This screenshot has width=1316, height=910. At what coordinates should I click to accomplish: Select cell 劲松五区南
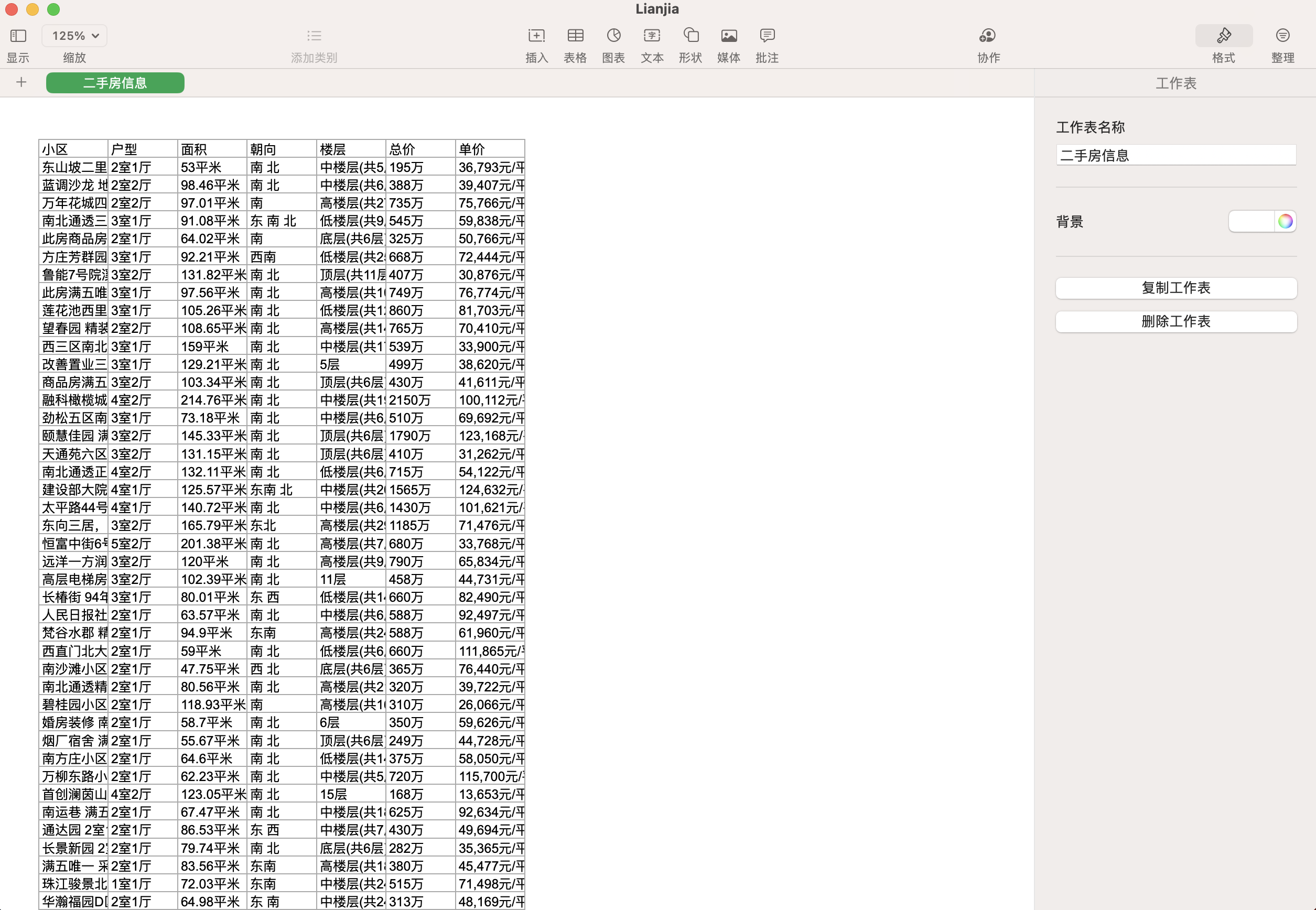[73, 417]
